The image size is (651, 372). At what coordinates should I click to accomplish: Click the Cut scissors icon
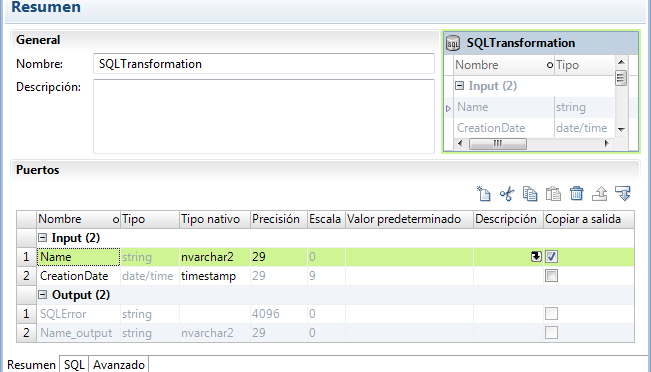(507, 194)
